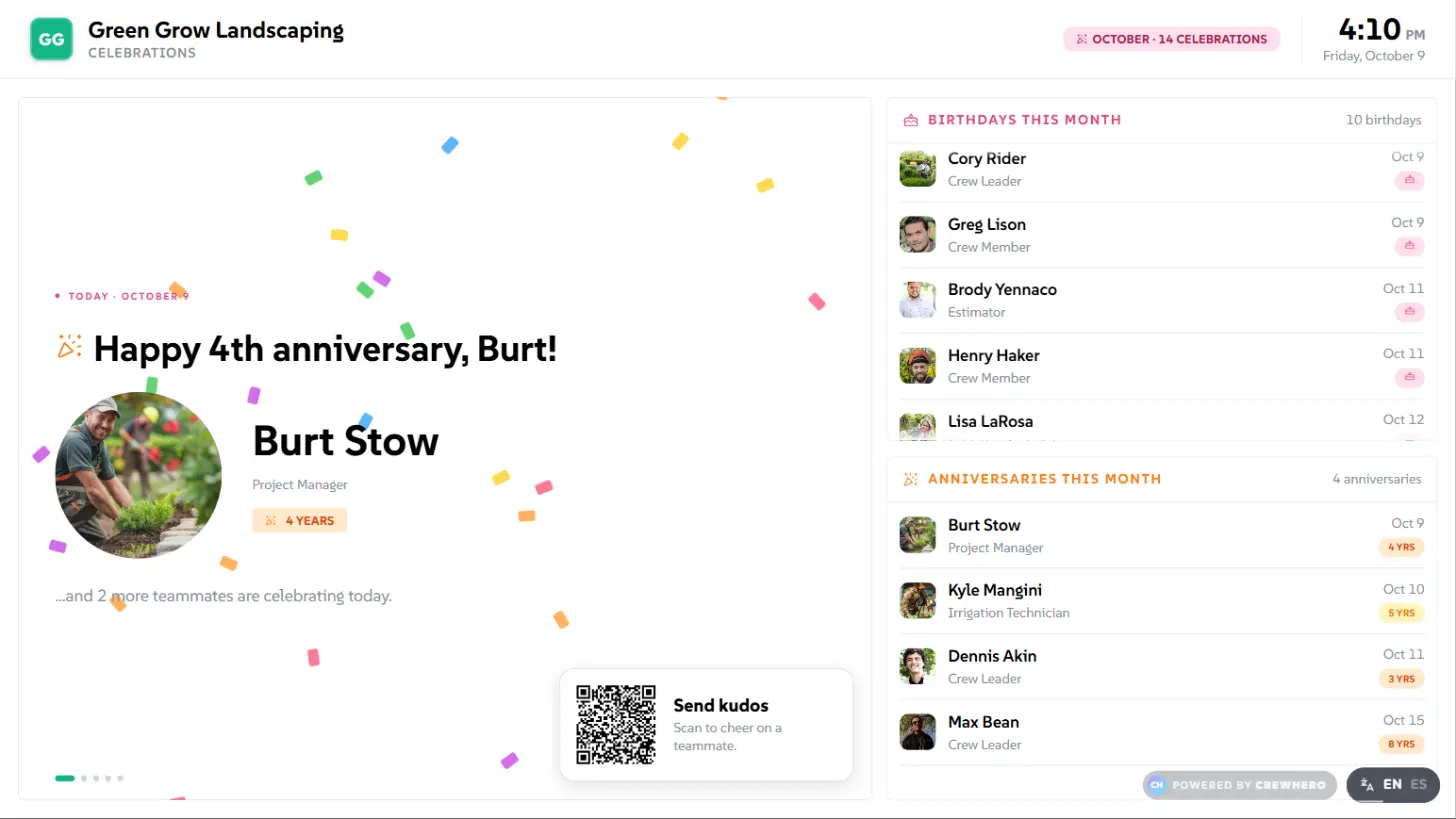Click Cory Rider's birthday cake badge
Screen dimensions: 1456x819
click(x=1409, y=180)
